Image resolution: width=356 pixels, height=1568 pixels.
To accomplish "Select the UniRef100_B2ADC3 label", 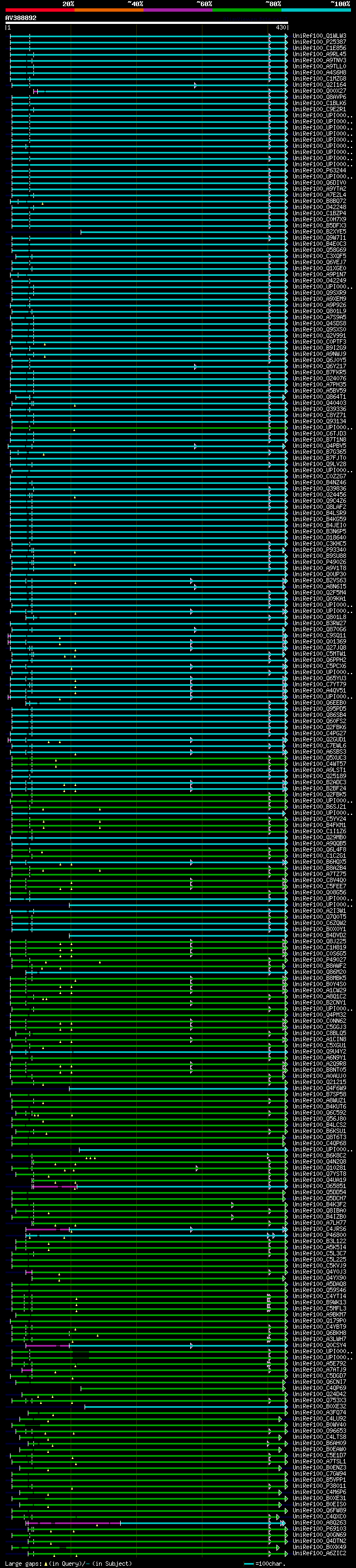I will tap(319, 782).
